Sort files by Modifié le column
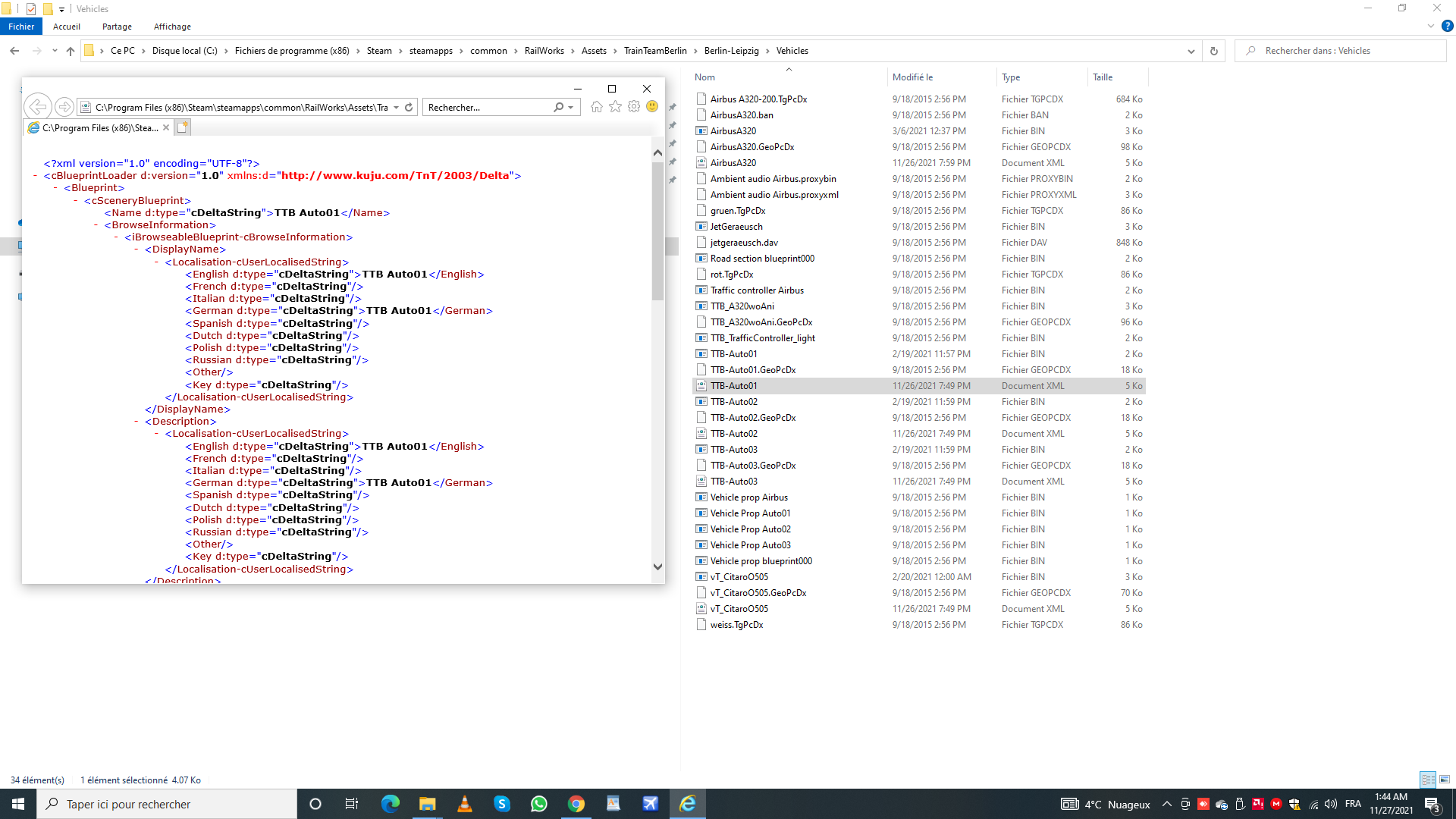1456x819 pixels. (x=912, y=77)
